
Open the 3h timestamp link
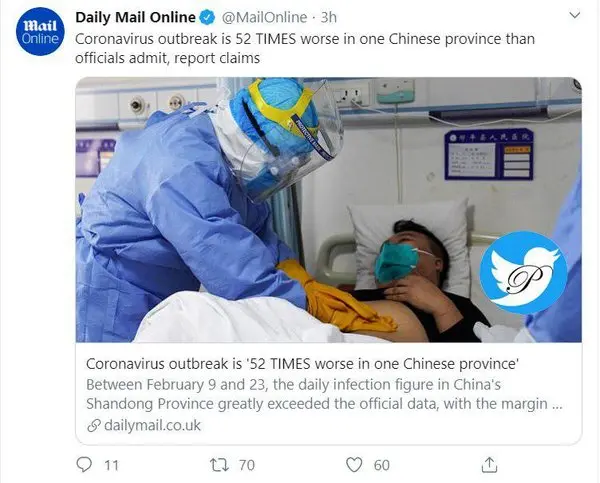328,17
